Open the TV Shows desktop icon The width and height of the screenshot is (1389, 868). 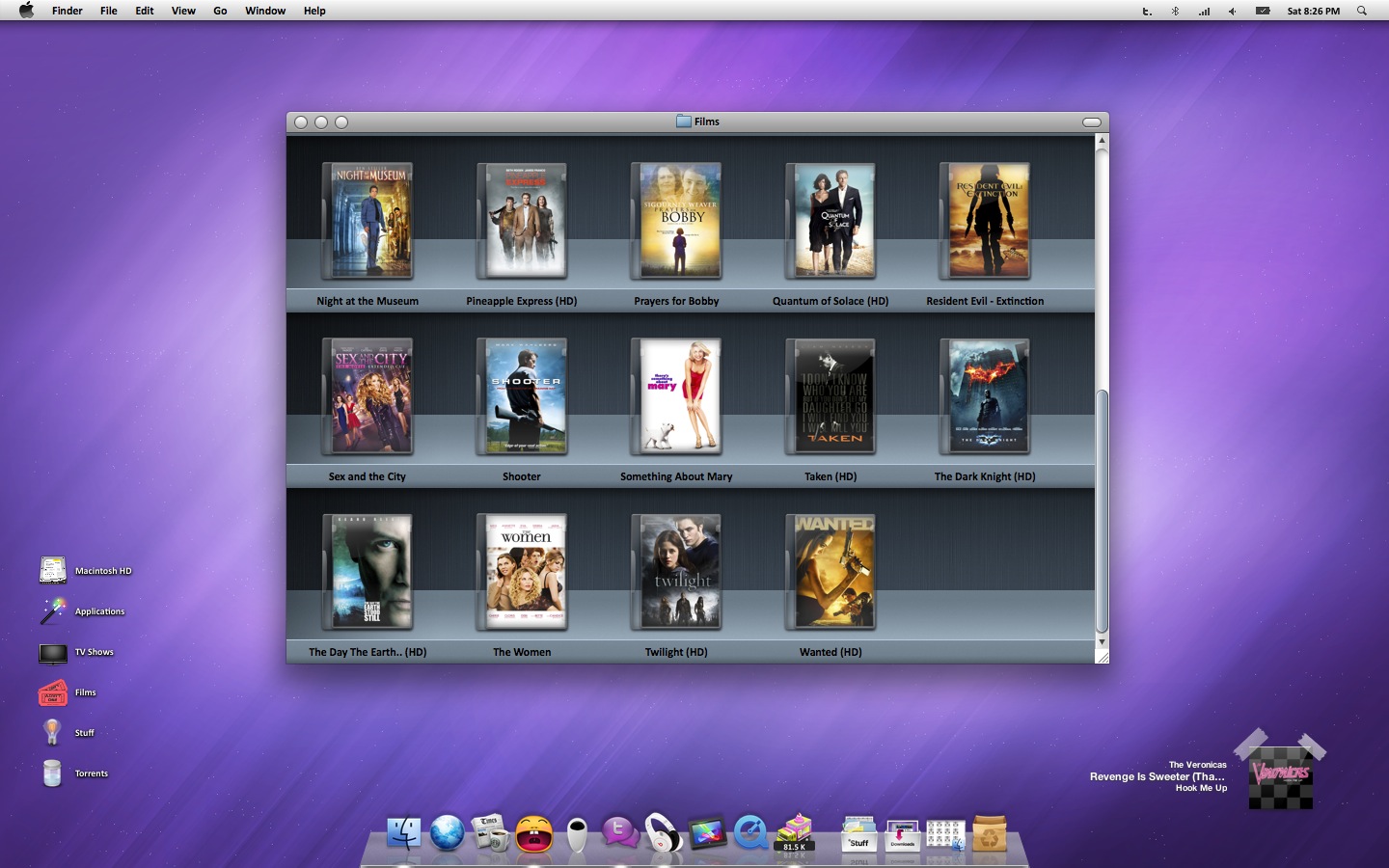(53, 653)
